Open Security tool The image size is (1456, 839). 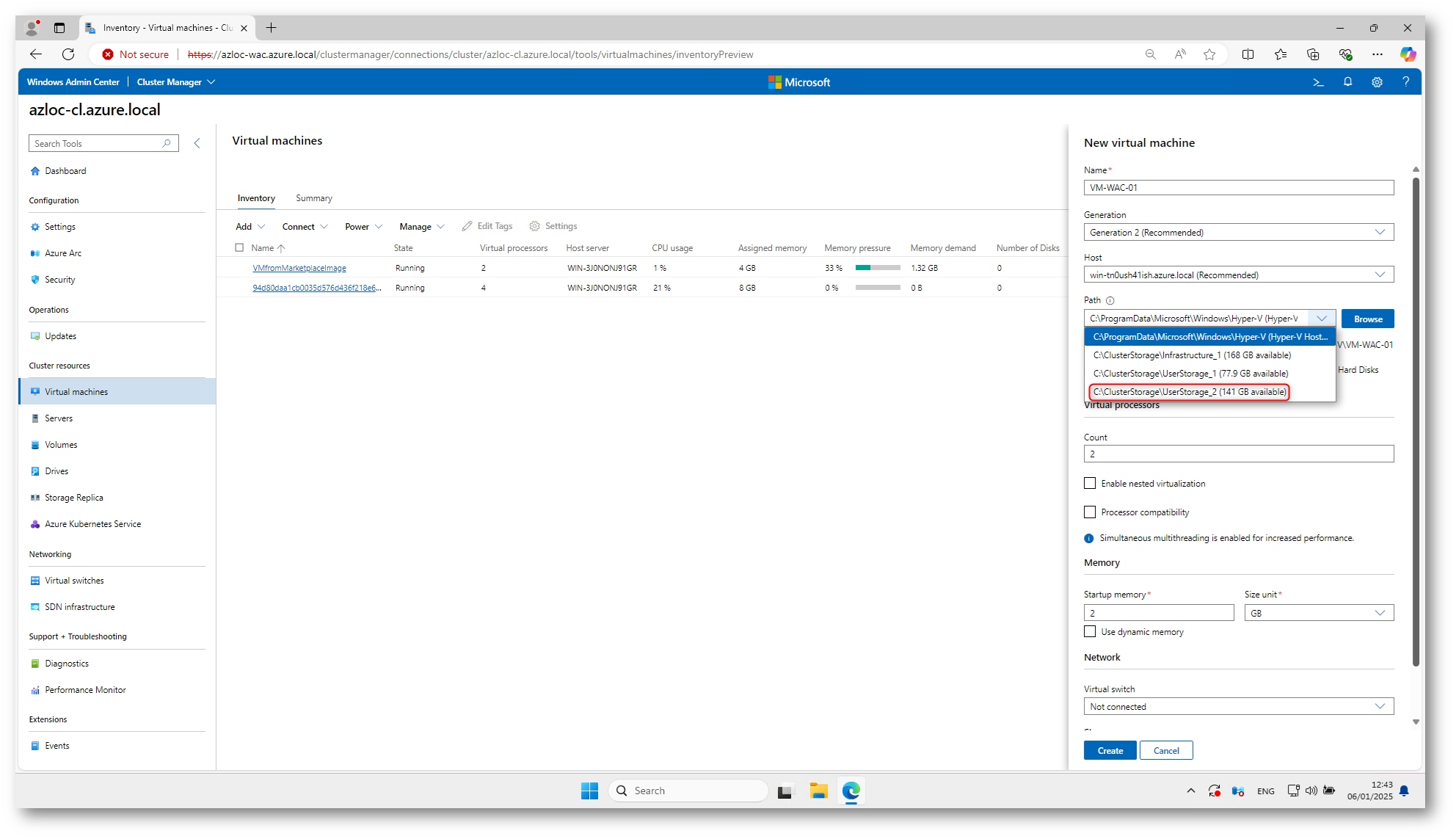click(60, 280)
